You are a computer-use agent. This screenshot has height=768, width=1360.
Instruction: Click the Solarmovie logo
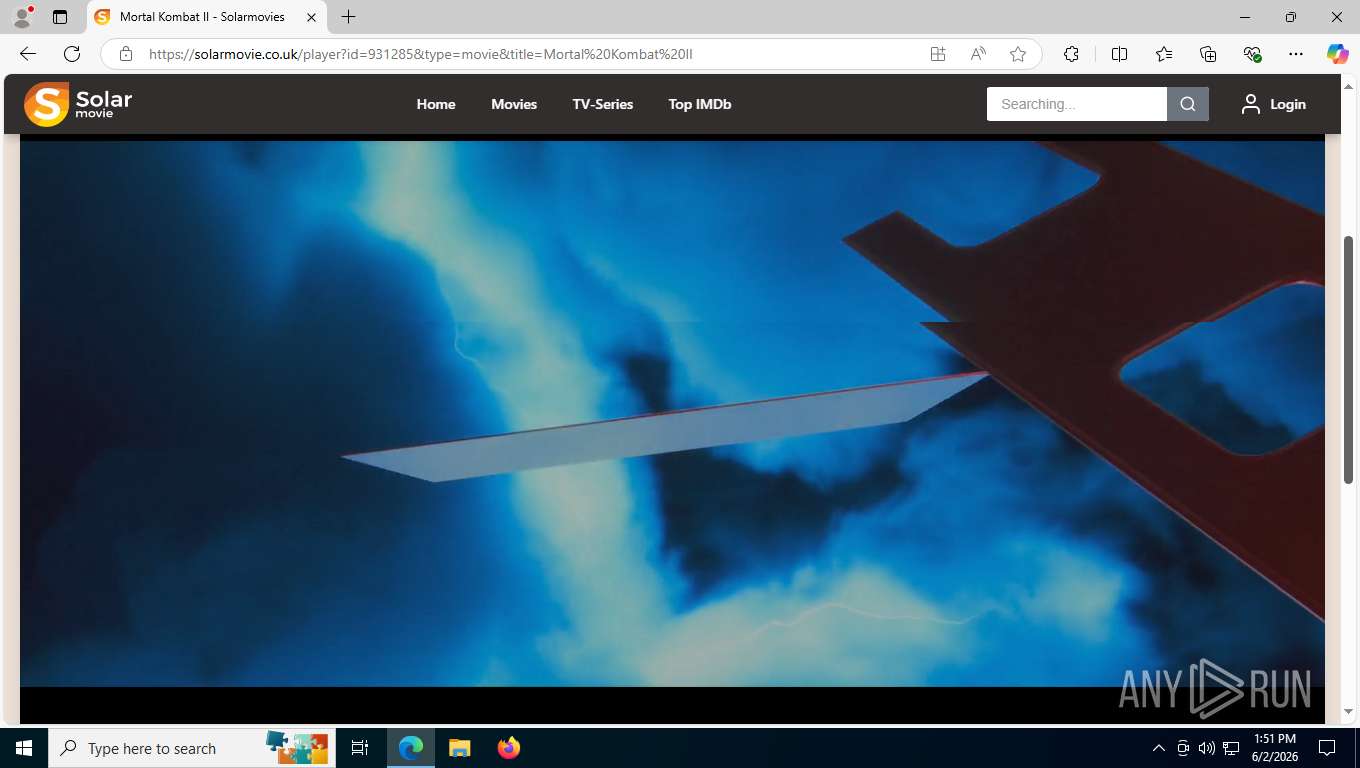pos(78,104)
